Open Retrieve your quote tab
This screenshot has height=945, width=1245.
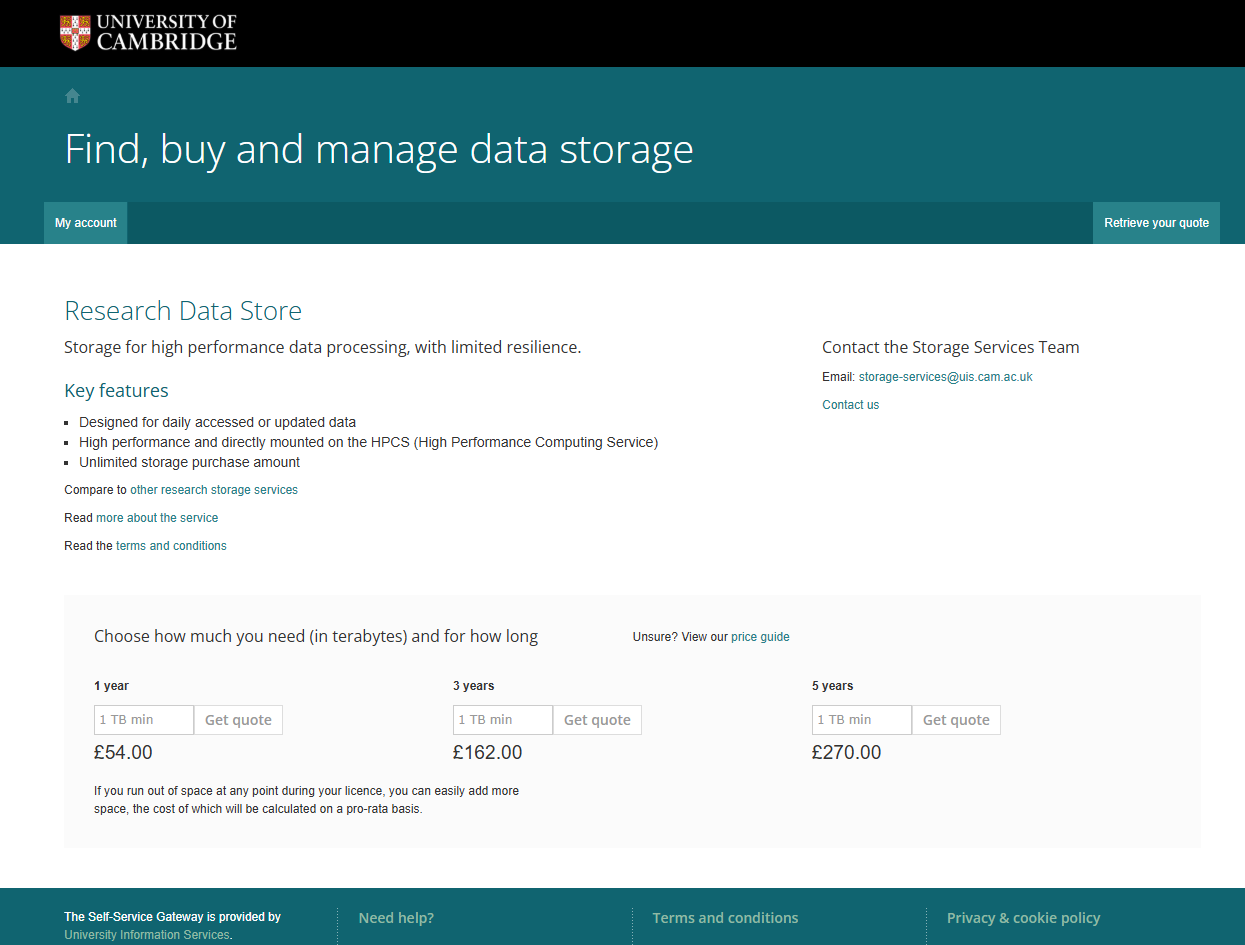1156,223
